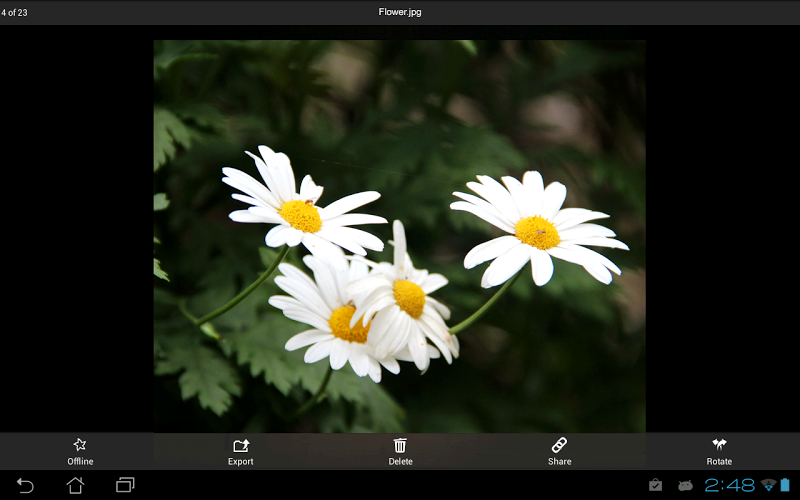Tap the Wi-Fi status icon
The height and width of the screenshot is (500, 800).
pyautogui.click(x=768, y=485)
